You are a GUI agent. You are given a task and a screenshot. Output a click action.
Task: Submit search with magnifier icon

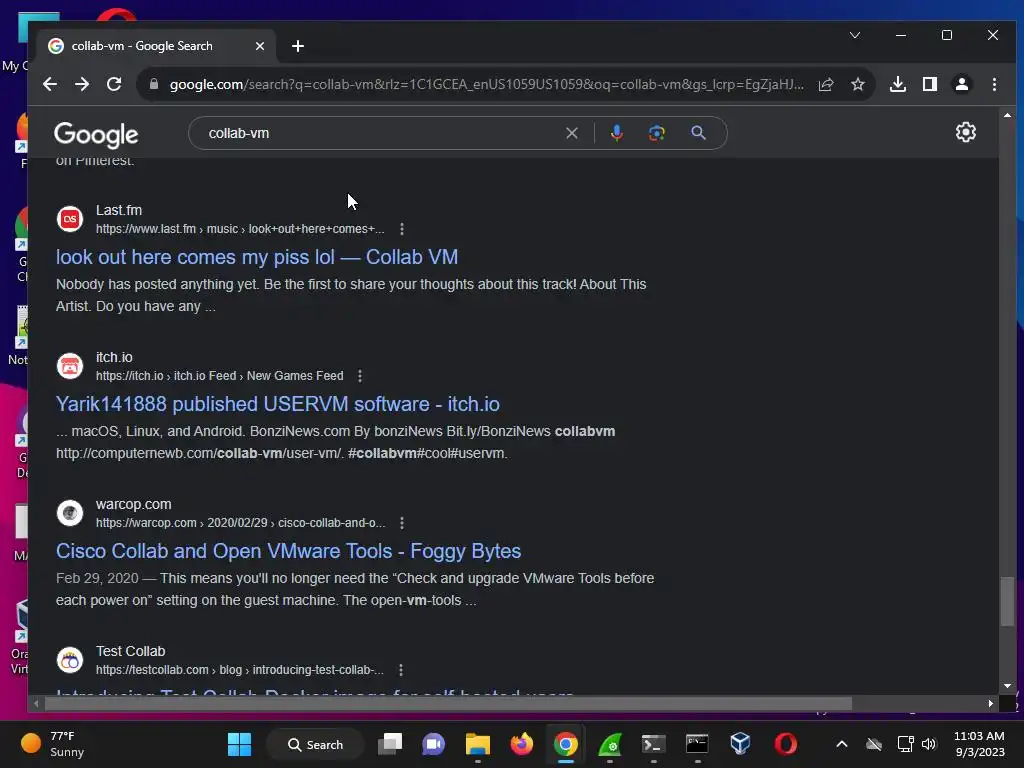click(698, 133)
